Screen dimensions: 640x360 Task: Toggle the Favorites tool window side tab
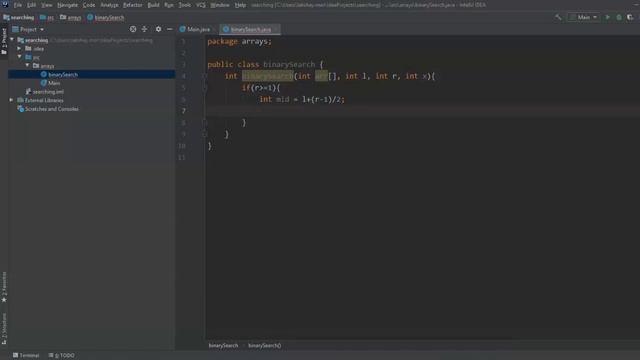coord(4,287)
